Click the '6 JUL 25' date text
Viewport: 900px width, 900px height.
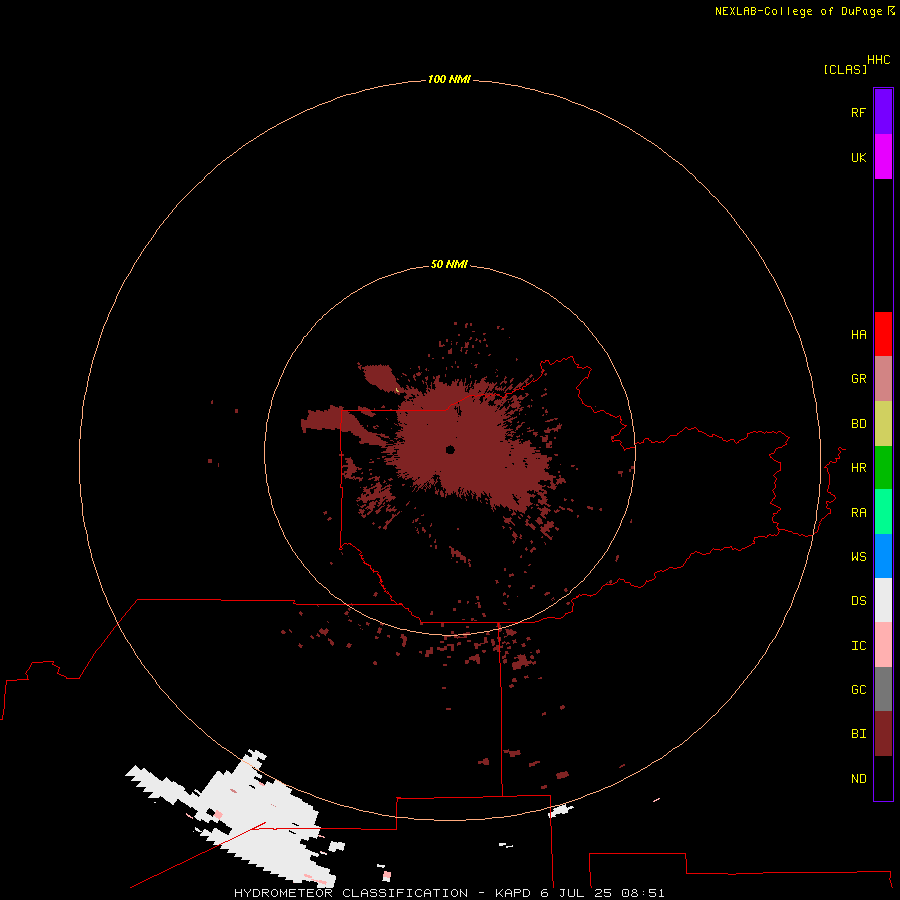pyautogui.click(x=576, y=893)
